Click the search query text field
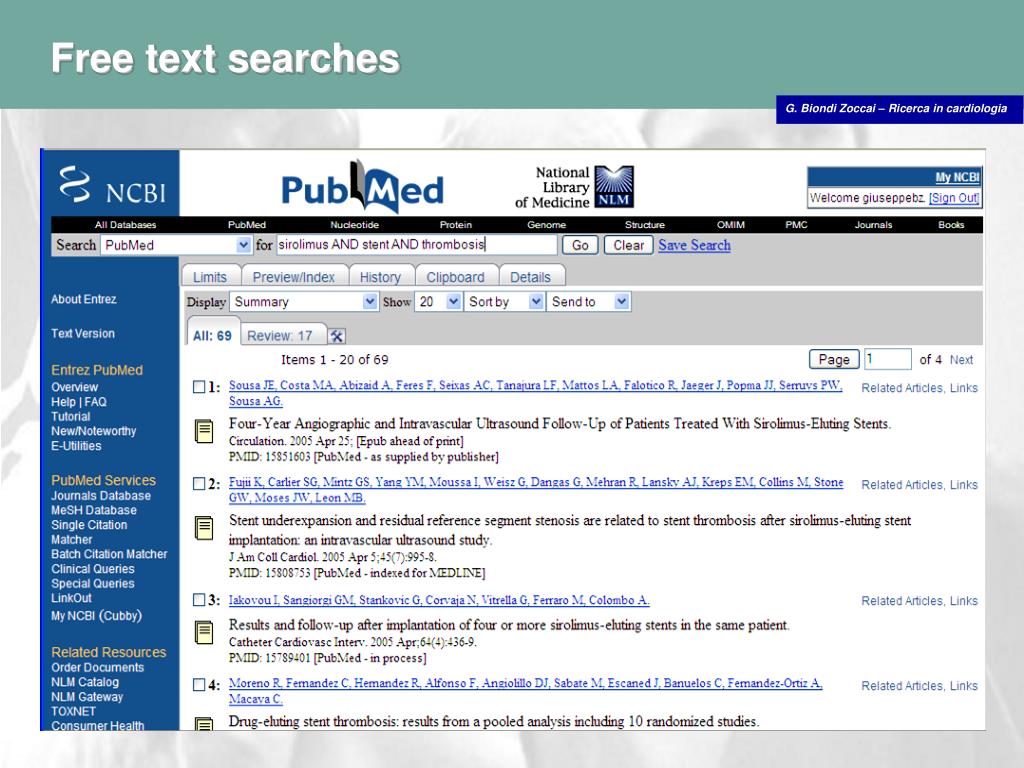This screenshot has width=1024, height=768. (417, 245)
